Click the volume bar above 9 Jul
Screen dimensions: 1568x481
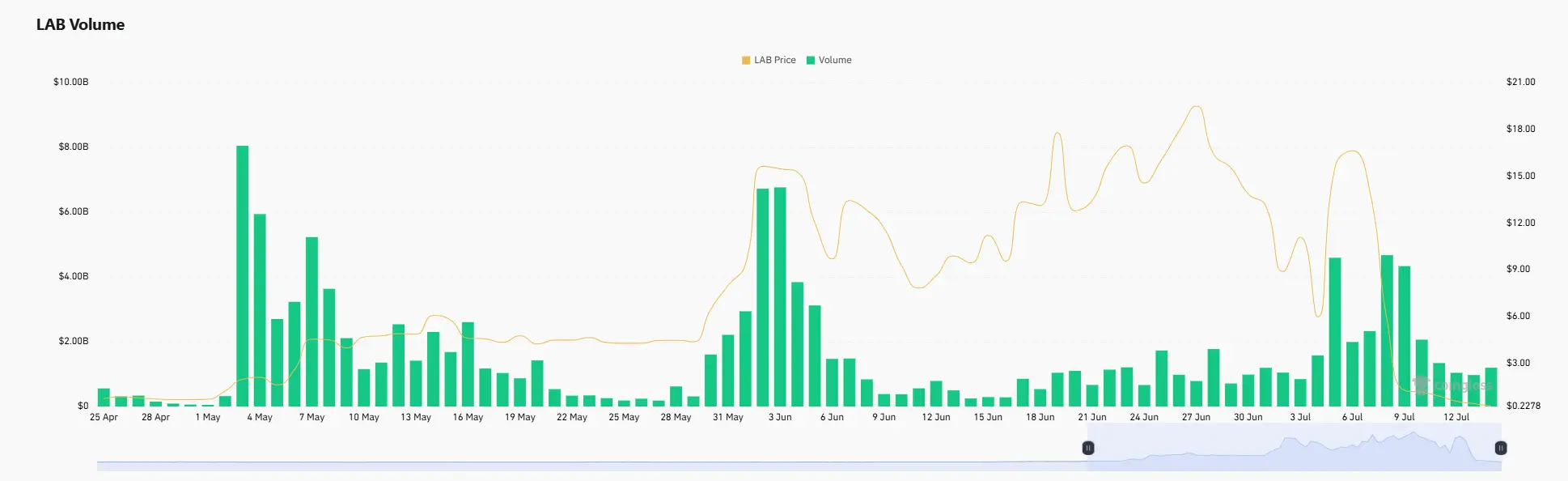tap(1404, 336)
